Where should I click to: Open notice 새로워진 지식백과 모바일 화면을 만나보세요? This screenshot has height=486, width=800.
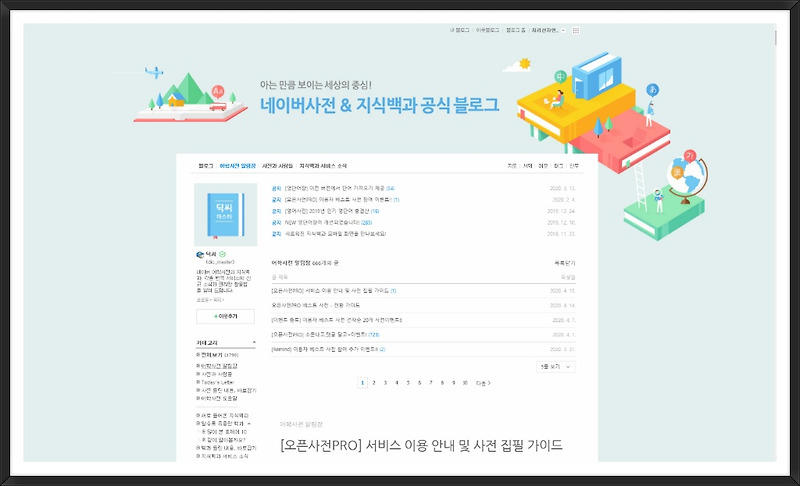click(335, 234)
